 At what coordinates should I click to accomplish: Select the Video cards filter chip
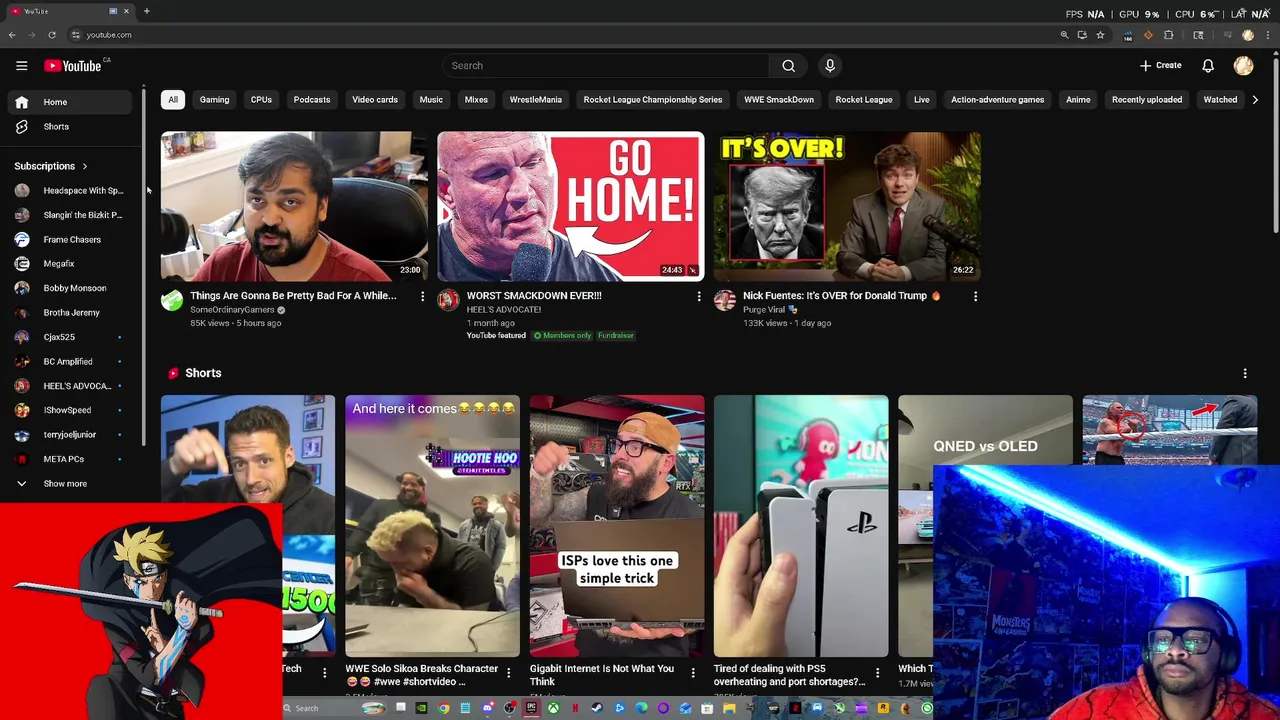[375, 99]
